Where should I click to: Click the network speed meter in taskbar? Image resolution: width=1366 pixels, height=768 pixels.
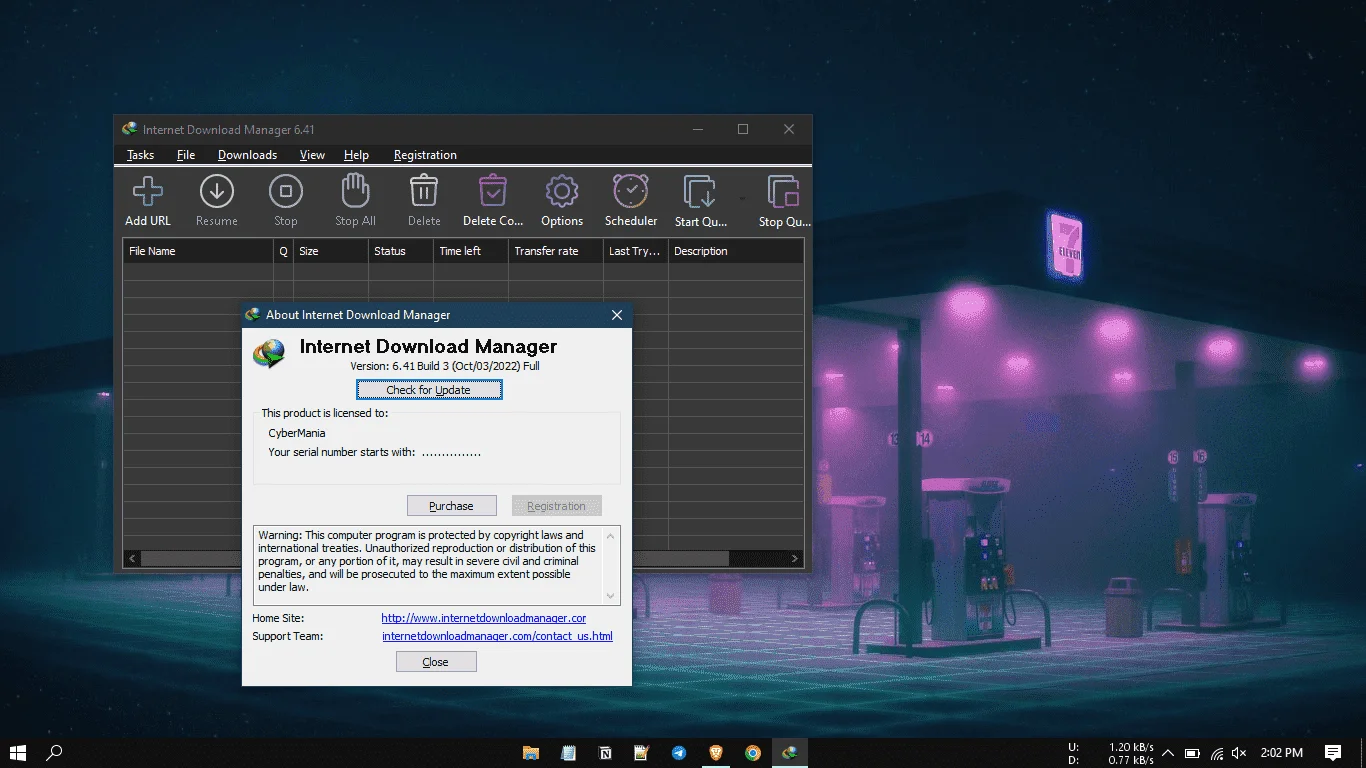coord(1112,753)
